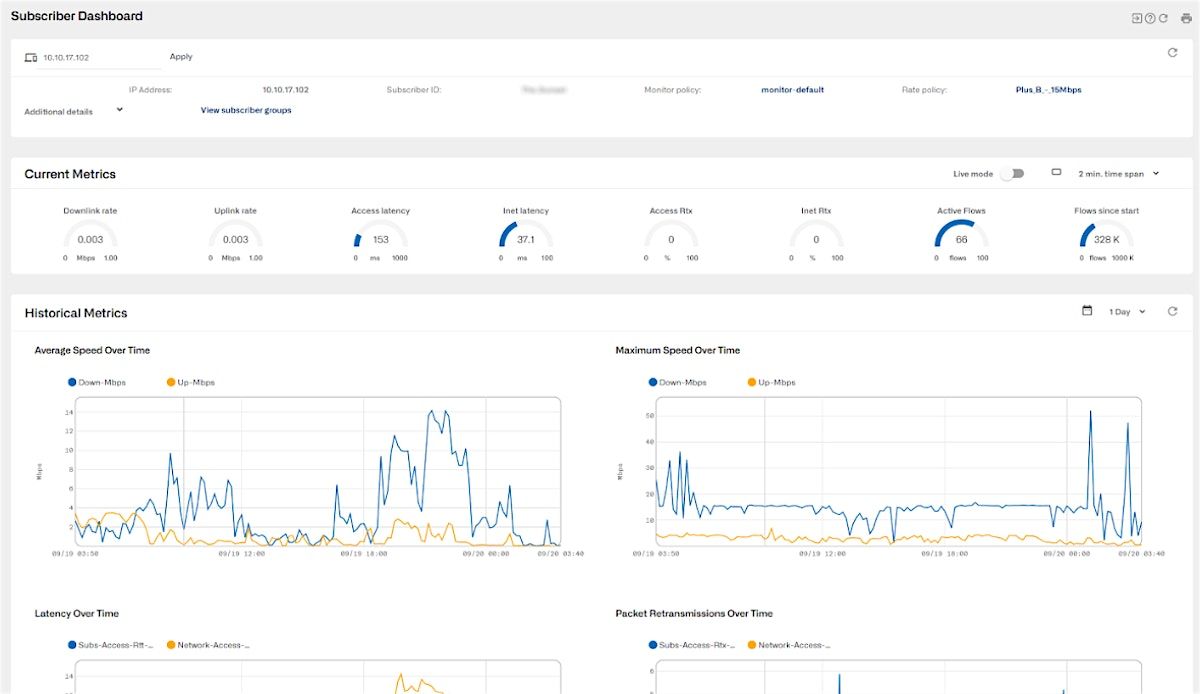Open the monitor-default policy link

tap(793, 90)
